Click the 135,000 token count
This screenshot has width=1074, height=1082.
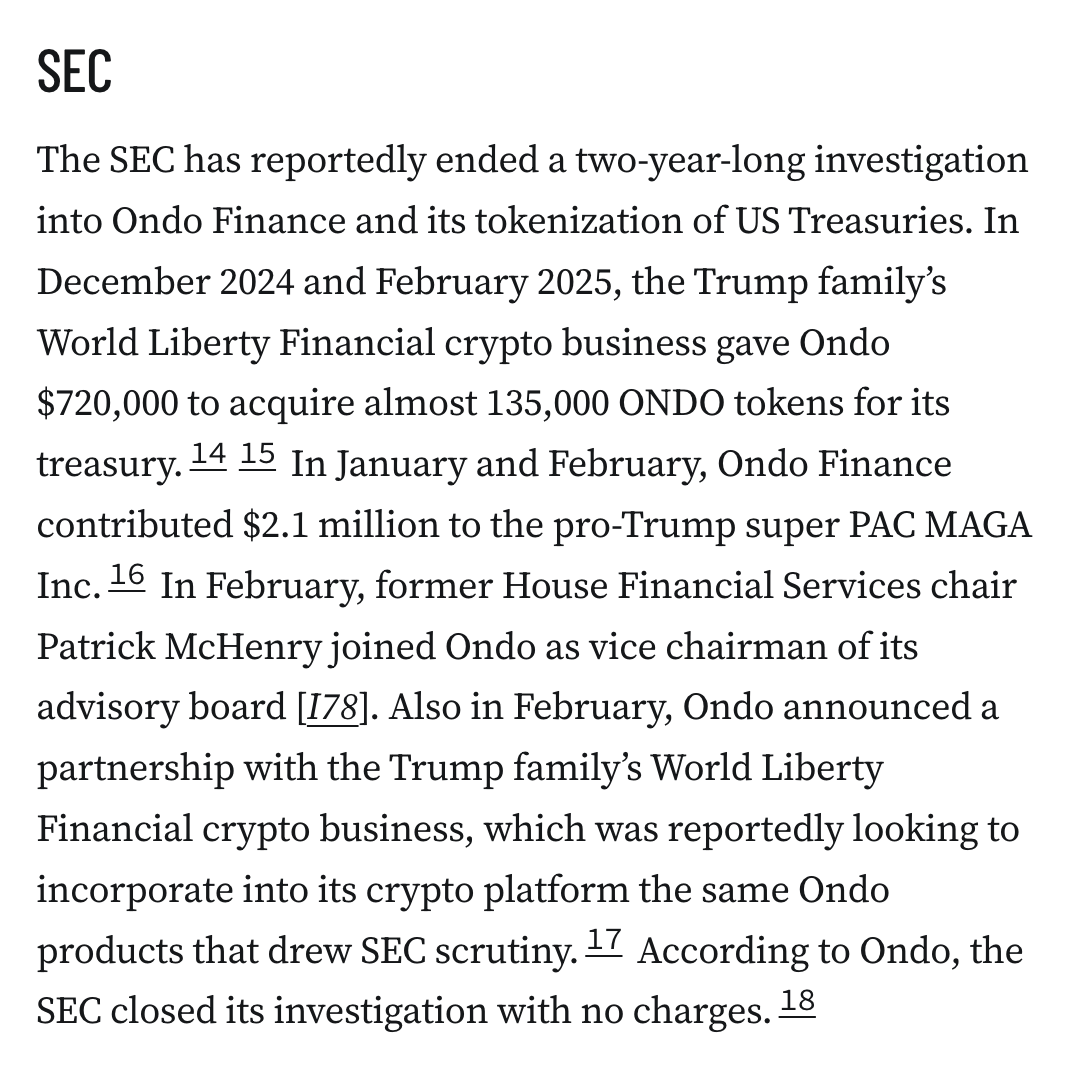click(546, 404)
